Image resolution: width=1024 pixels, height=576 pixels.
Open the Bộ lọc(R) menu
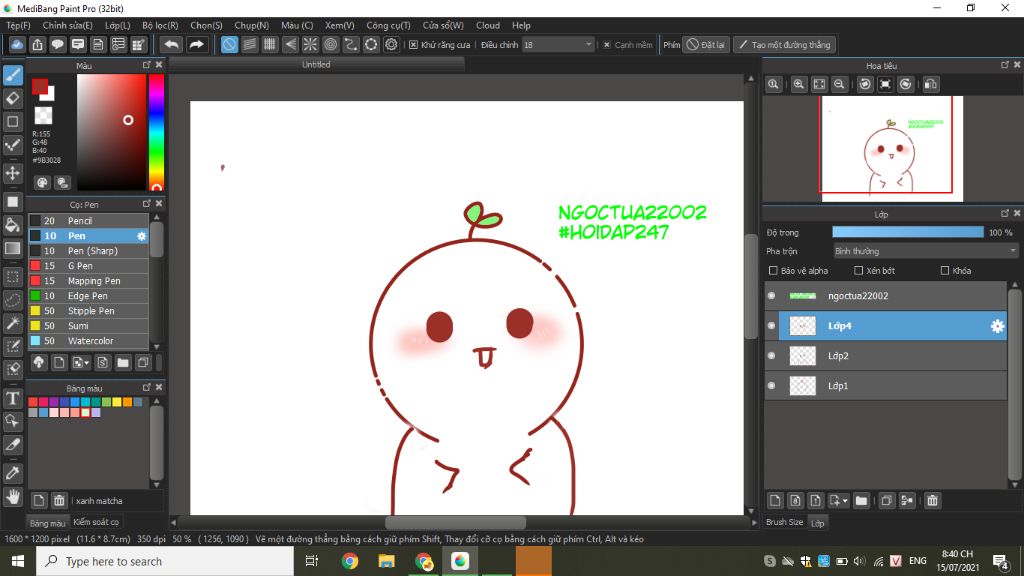160,25
